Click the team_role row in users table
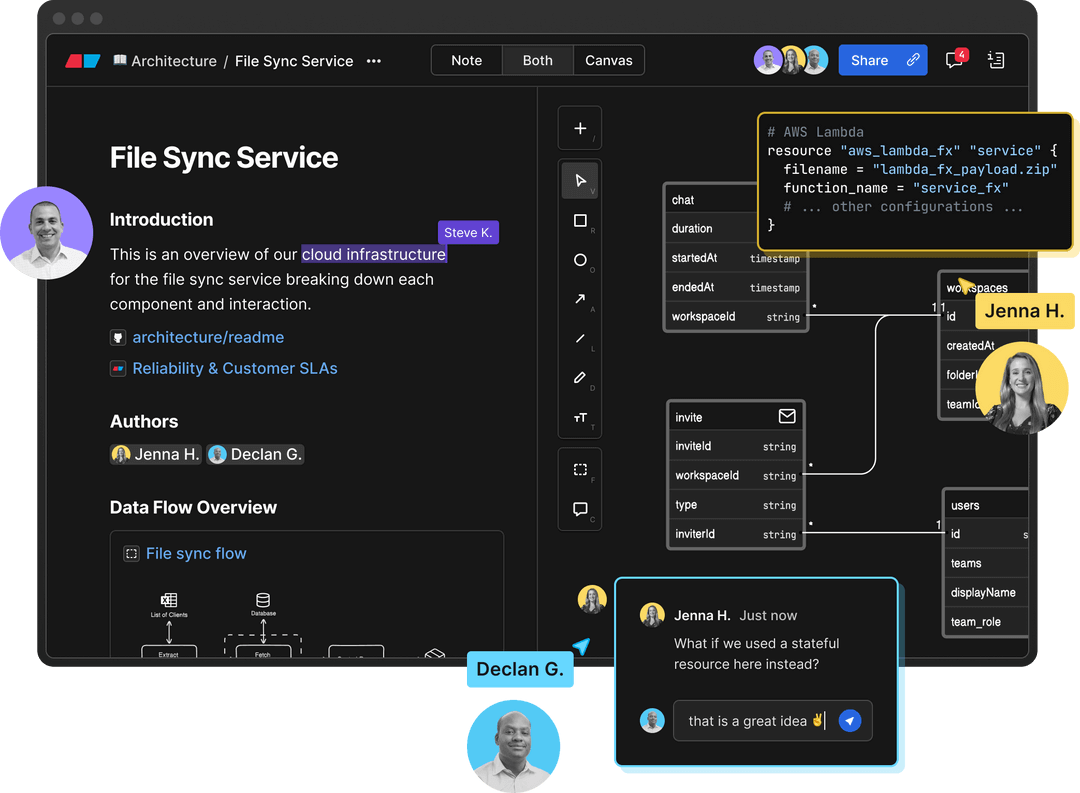Screen dimensions: 1080x793 986,621
